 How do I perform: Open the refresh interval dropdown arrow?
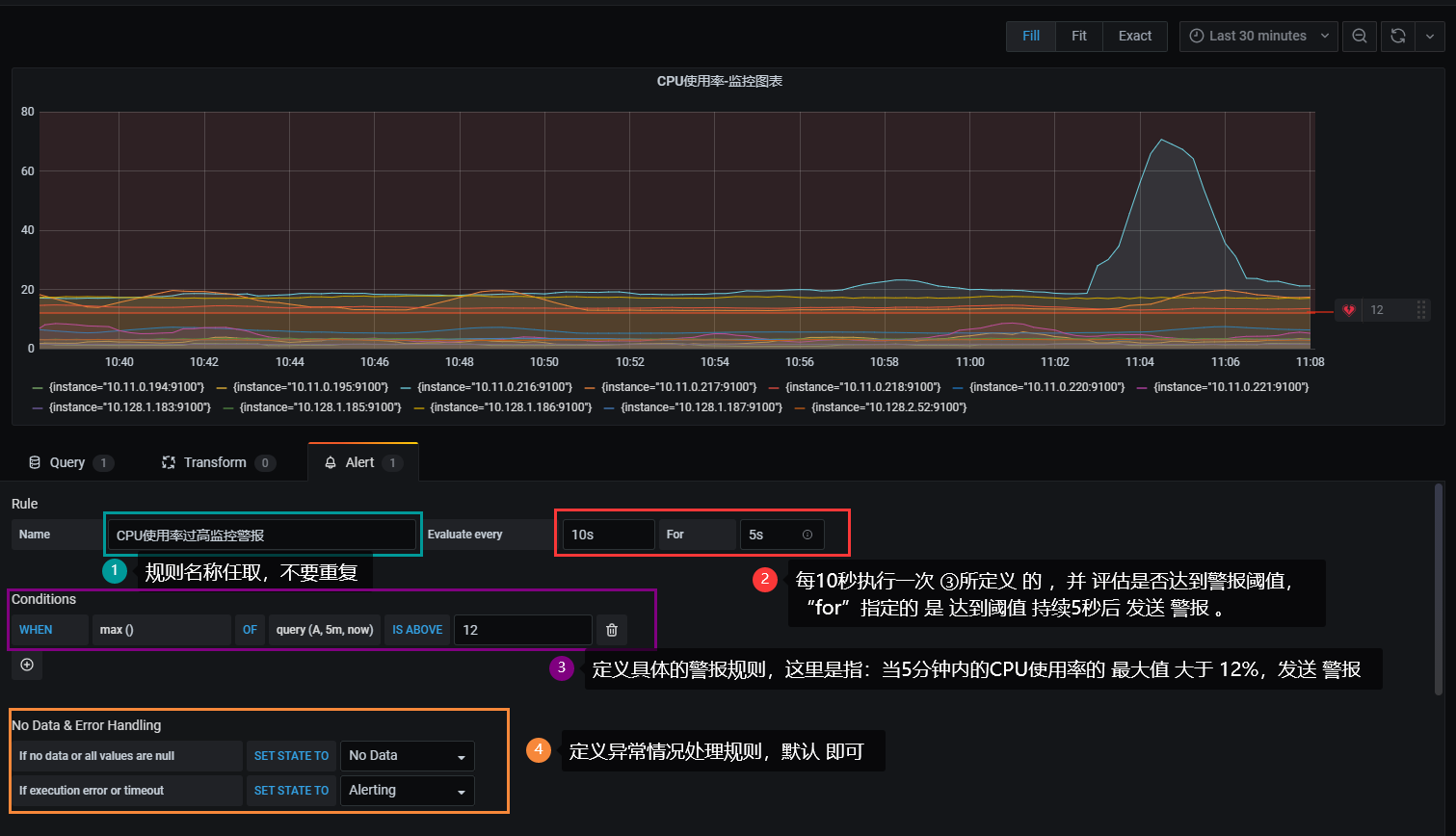[1429, 36]
